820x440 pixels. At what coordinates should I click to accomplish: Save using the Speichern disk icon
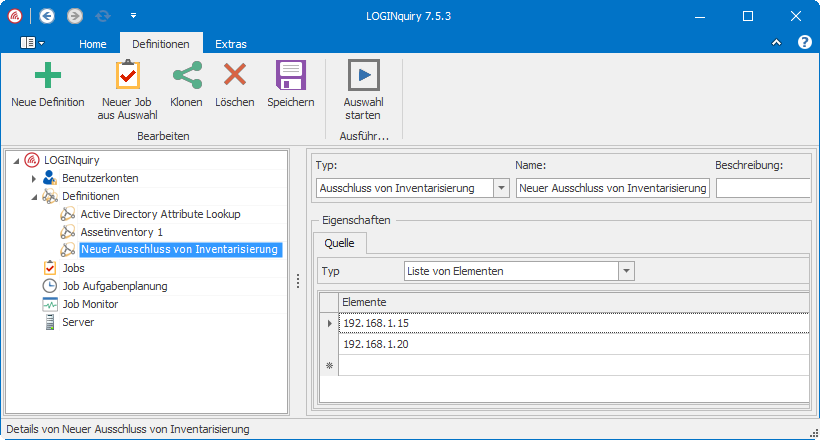point(291,75)
